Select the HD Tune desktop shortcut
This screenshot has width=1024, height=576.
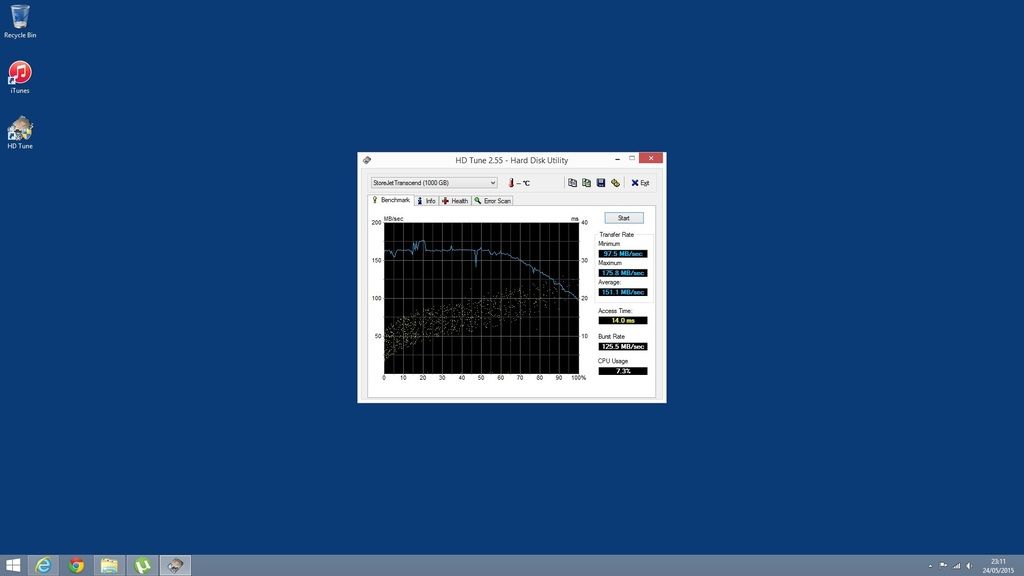click(x=20, y=133)
